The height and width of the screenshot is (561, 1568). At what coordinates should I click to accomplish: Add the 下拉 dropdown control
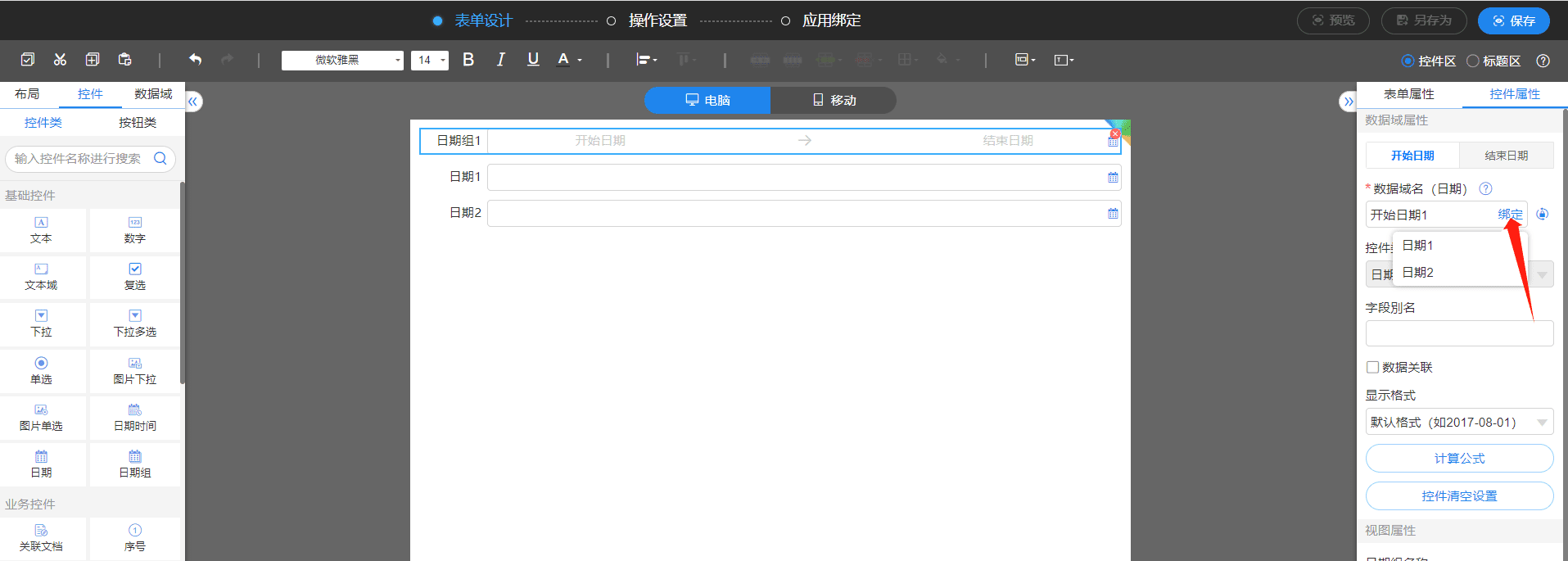coord(41,323)
